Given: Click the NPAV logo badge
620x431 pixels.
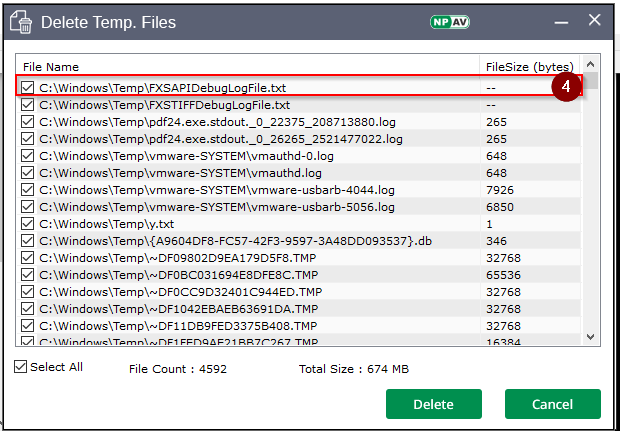Looking at the screenshot, I should click(x=450, y=20).
